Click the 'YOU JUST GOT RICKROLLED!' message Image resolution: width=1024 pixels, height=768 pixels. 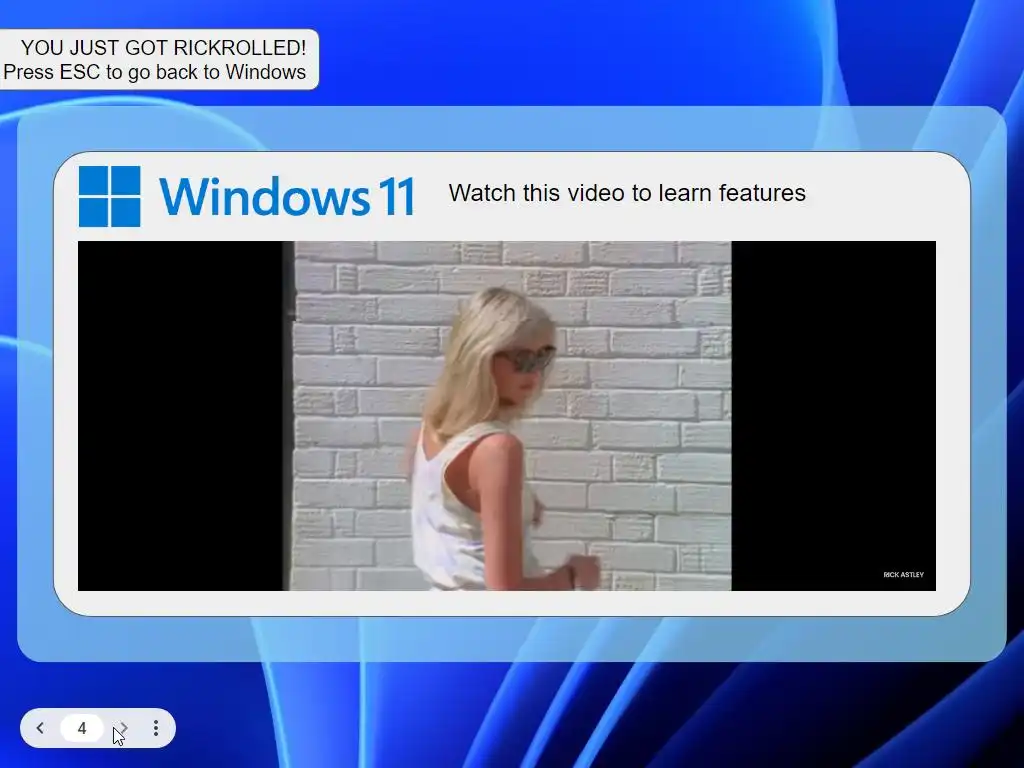(x=163, y=48)
